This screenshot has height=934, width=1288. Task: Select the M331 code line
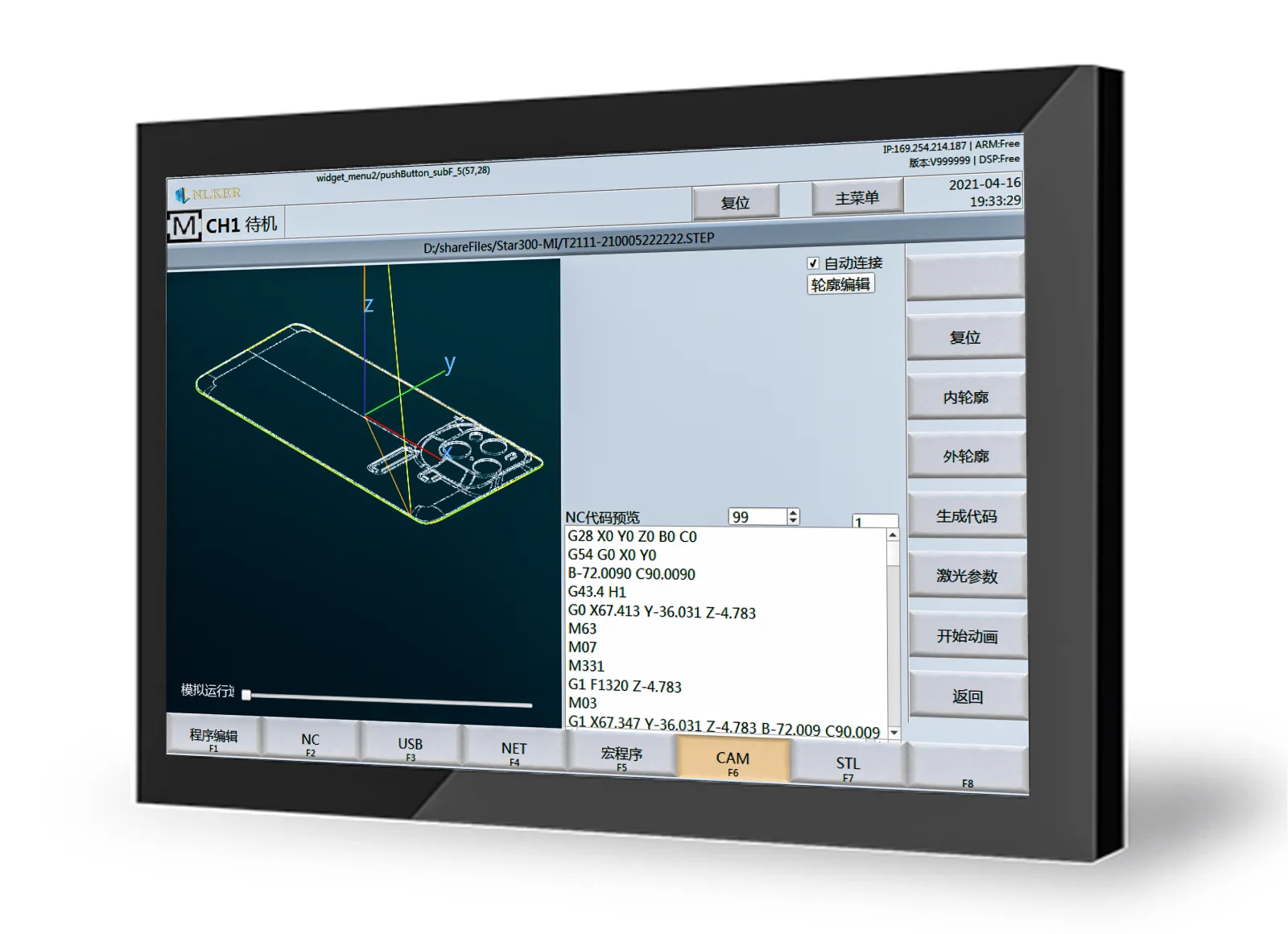(x=586, y=666)
